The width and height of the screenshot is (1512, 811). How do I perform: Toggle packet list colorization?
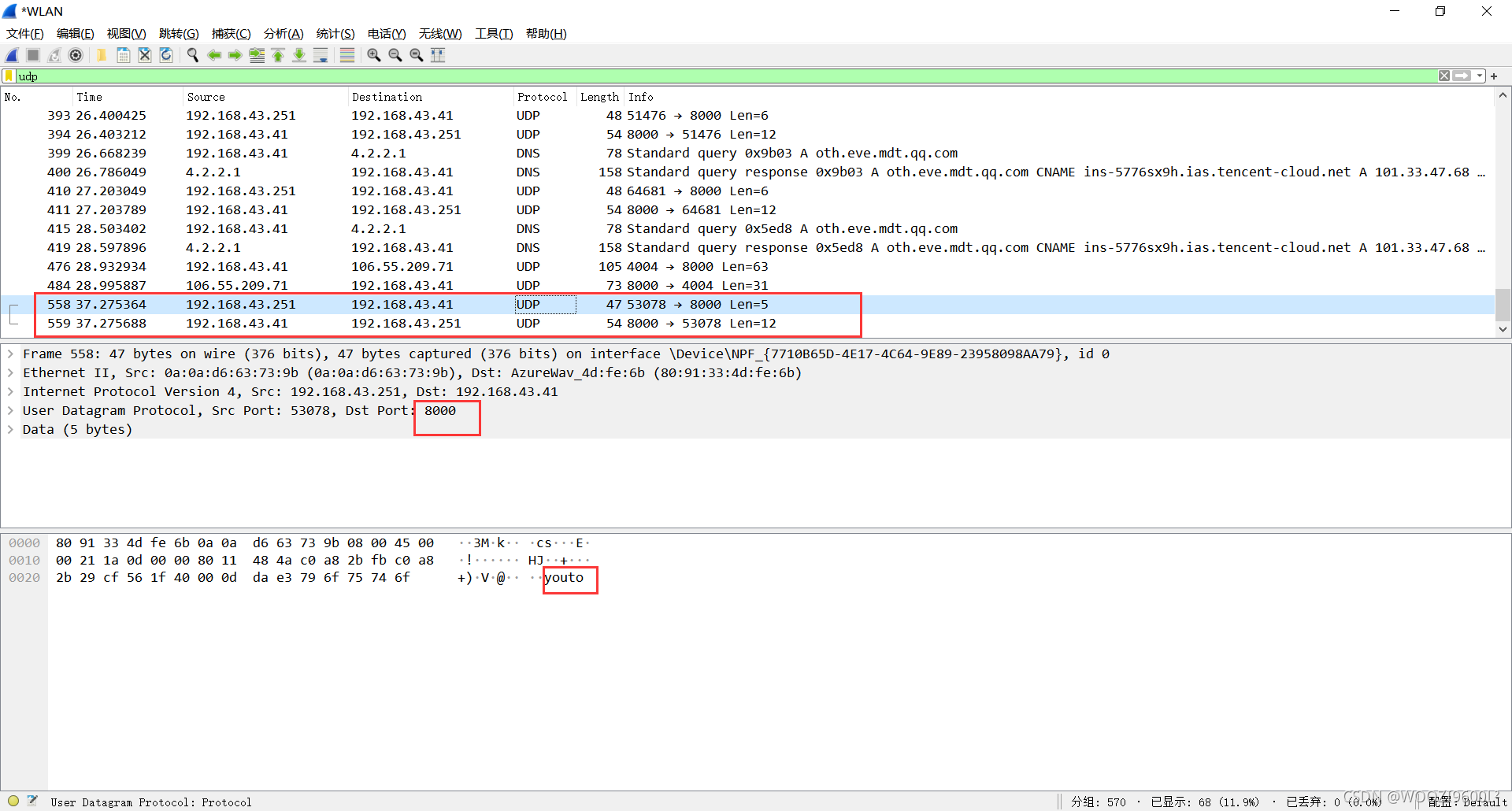pos(347,55)
